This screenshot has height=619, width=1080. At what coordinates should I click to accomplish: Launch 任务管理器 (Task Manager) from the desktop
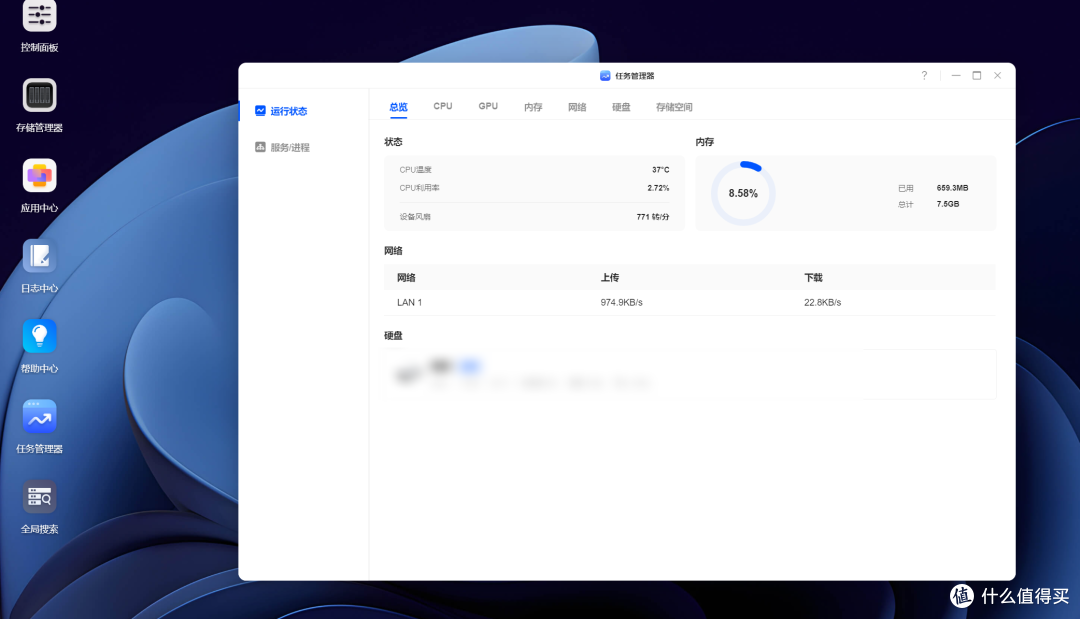(39, 417)
